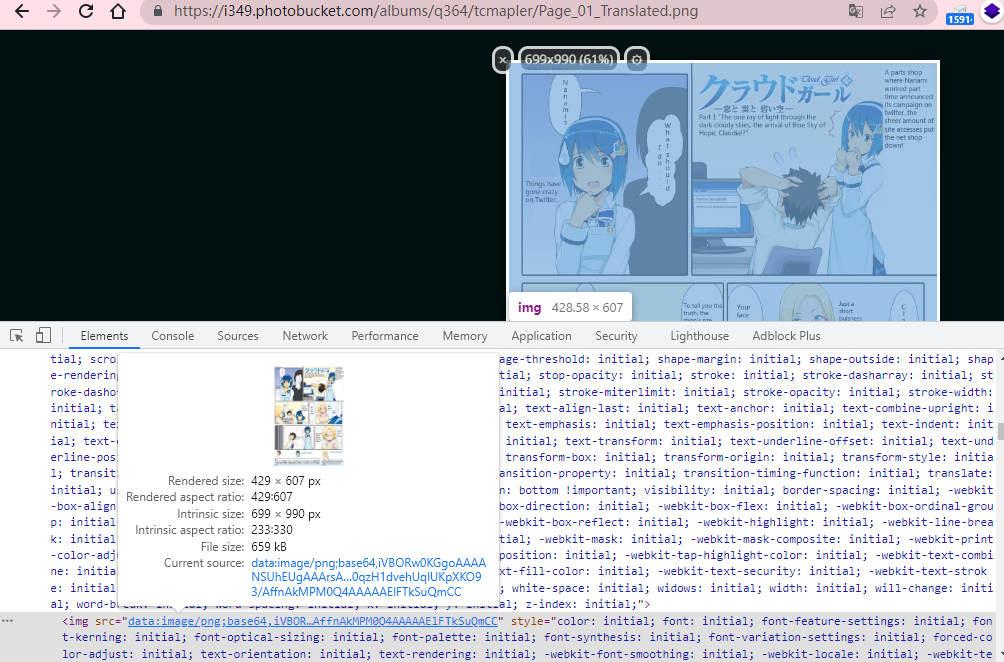Image resolution: width=1004 pixels, height=662 pixels.
Task: Click the 699x990 size badge
Action: point(567,60)
